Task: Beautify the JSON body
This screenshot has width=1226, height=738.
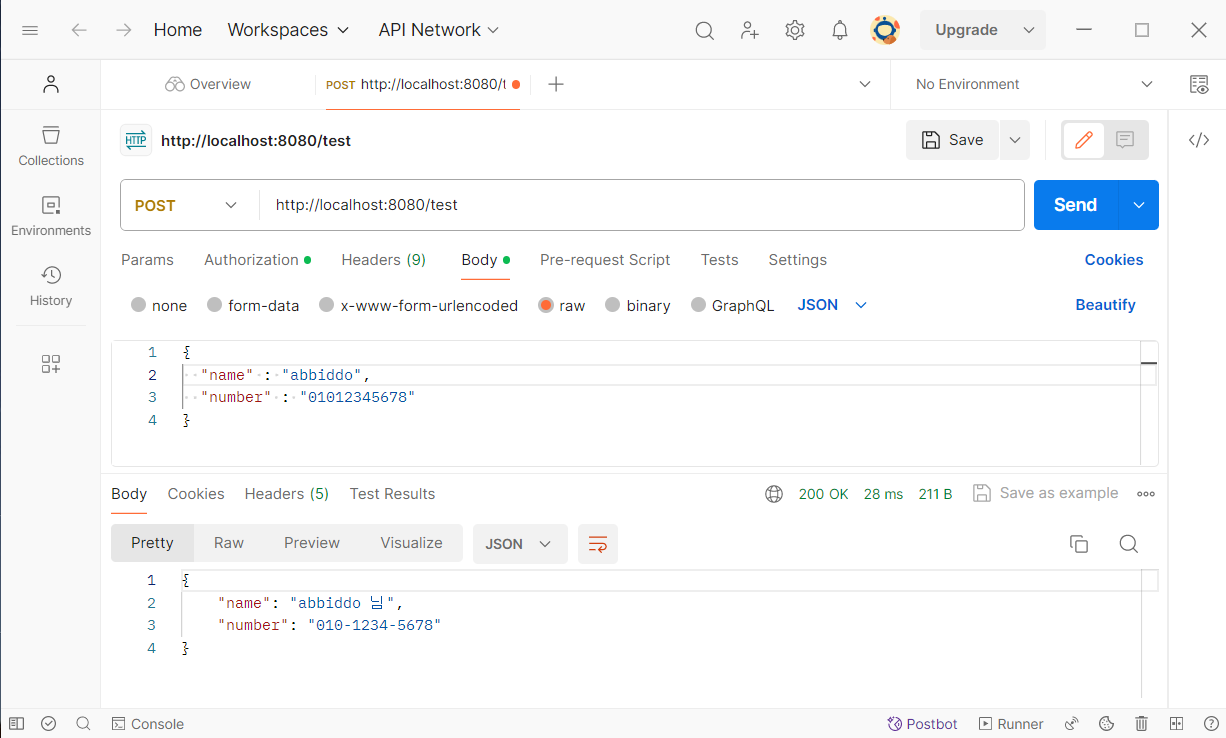Action: click(x=1105, y=305)
